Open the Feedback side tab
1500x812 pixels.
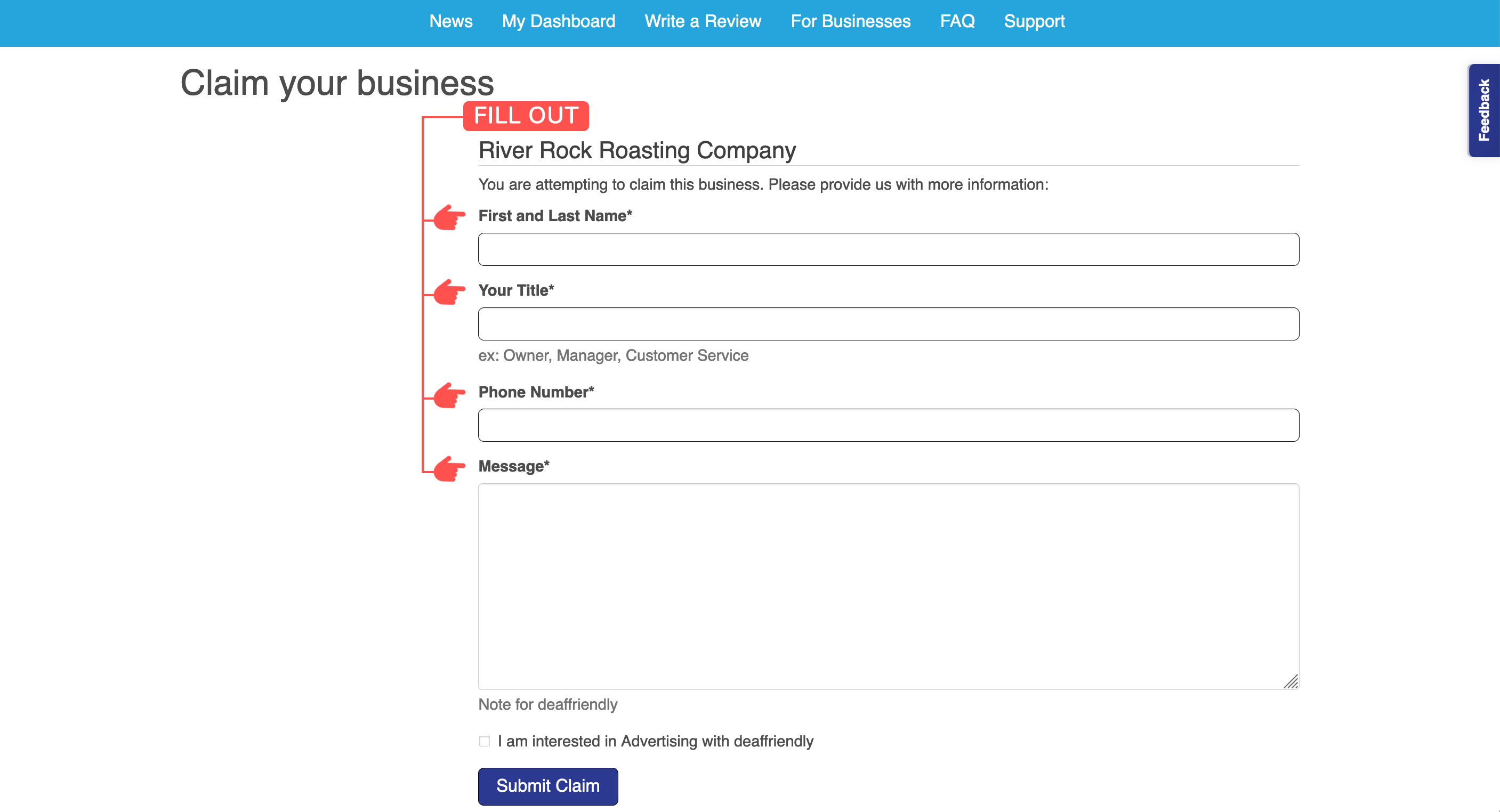tap(1483, 110)
